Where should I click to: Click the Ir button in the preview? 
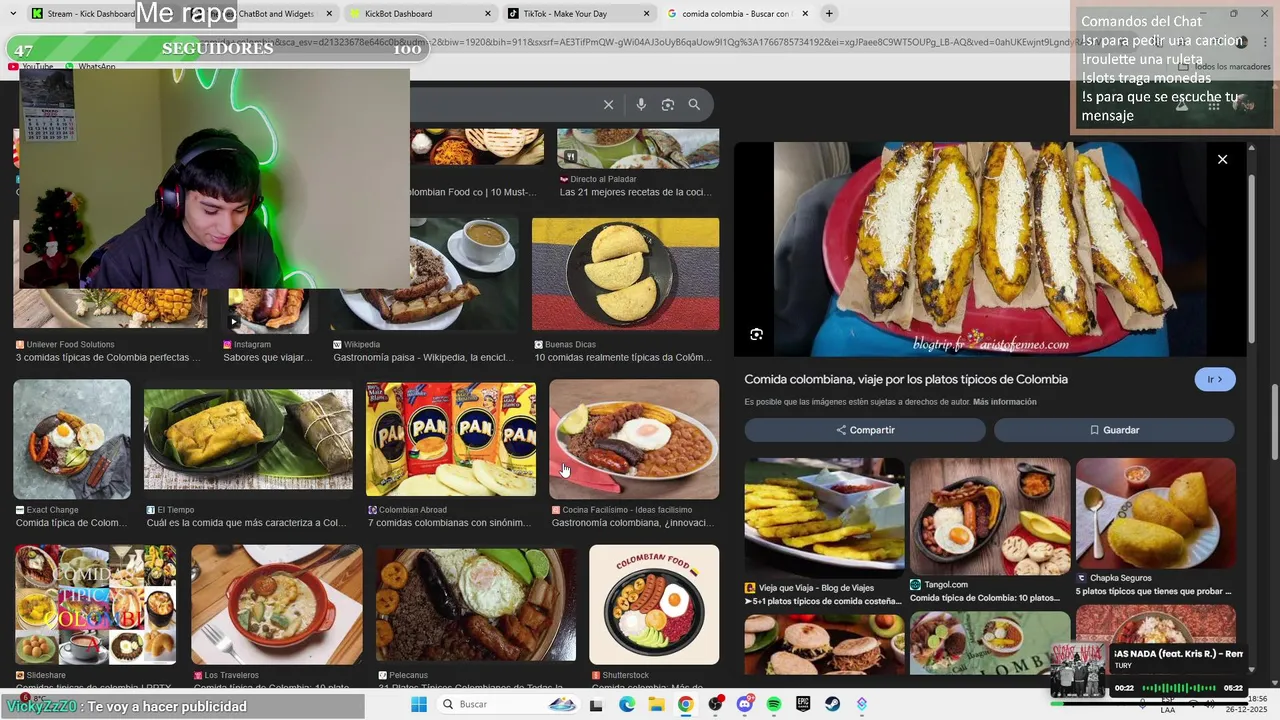pyautogui.click(x=1215, y=380)
